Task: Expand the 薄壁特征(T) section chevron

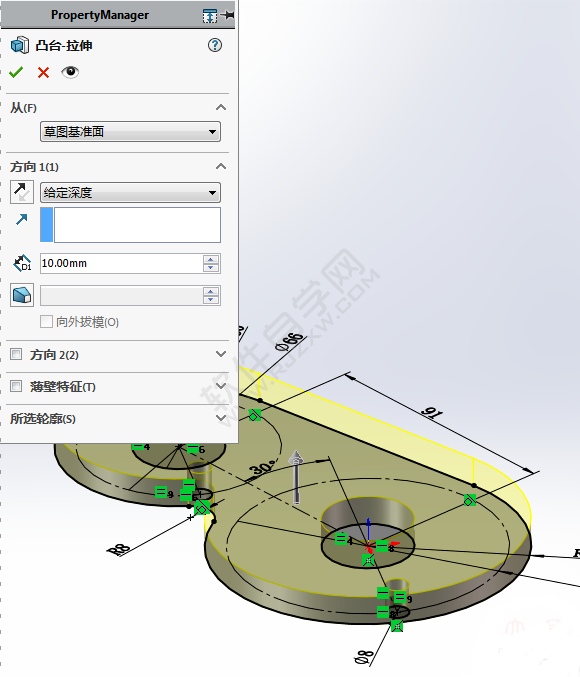Action: 221,386
